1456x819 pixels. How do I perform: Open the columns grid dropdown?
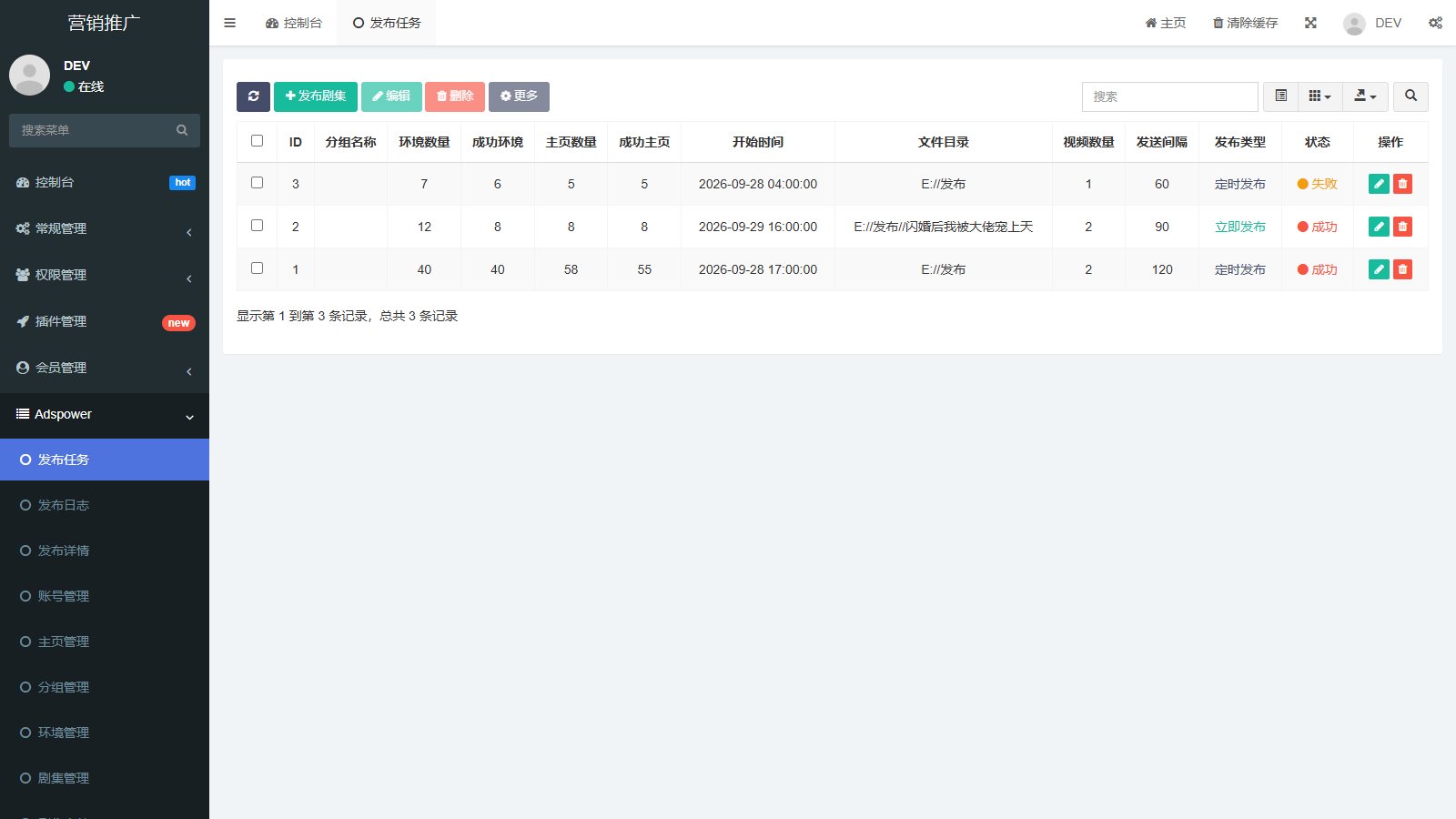1319,96
